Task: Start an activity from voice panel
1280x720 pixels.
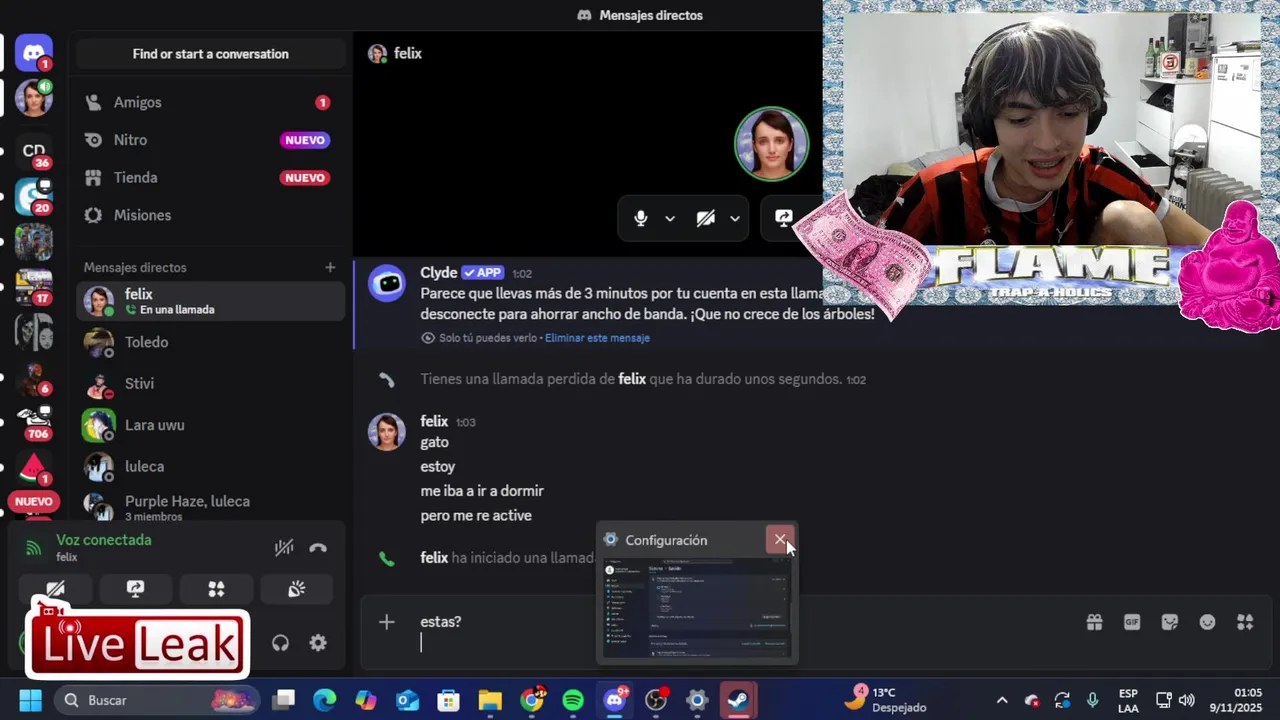Action: (x=216, y=589)
